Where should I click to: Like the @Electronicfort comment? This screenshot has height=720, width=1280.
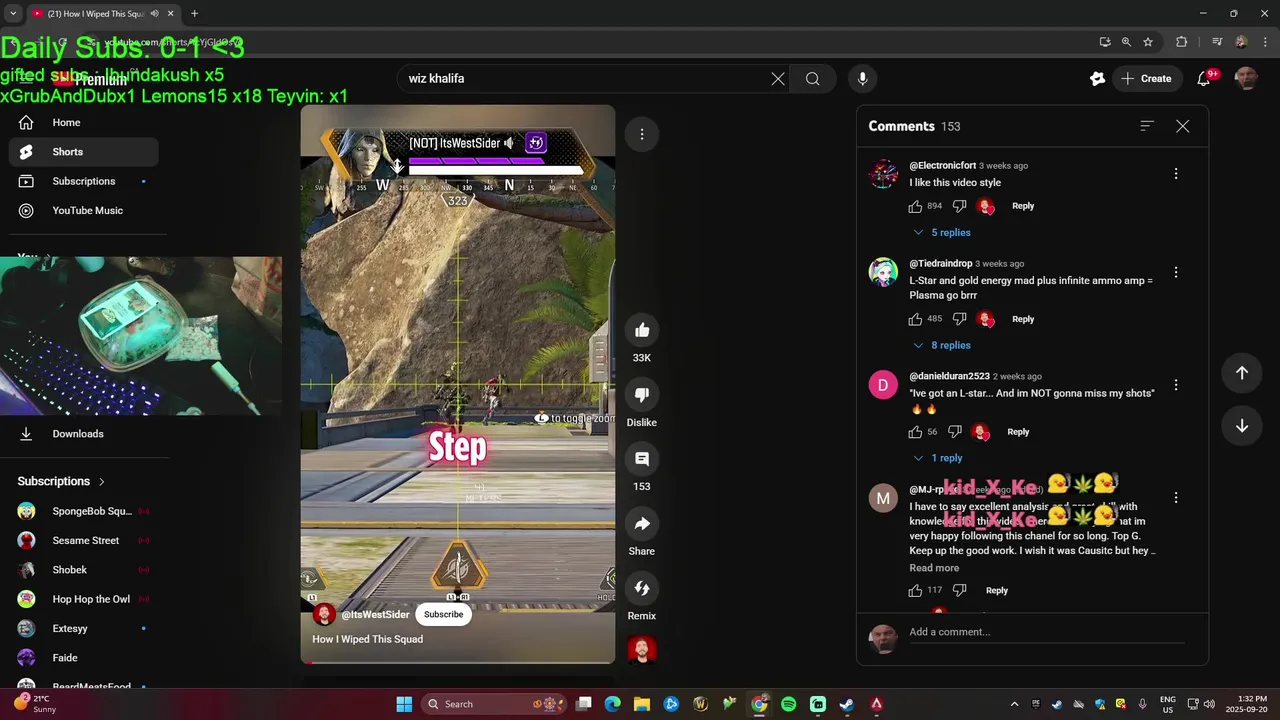pos(915,206)
